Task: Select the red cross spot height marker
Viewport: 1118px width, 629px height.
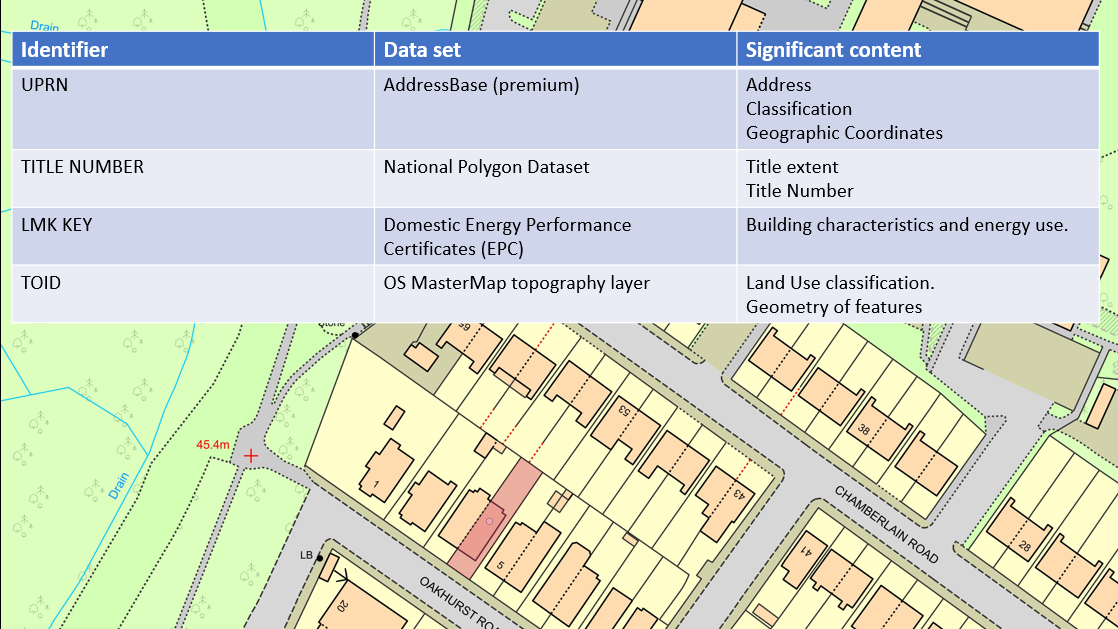Action: pos(250,455)
